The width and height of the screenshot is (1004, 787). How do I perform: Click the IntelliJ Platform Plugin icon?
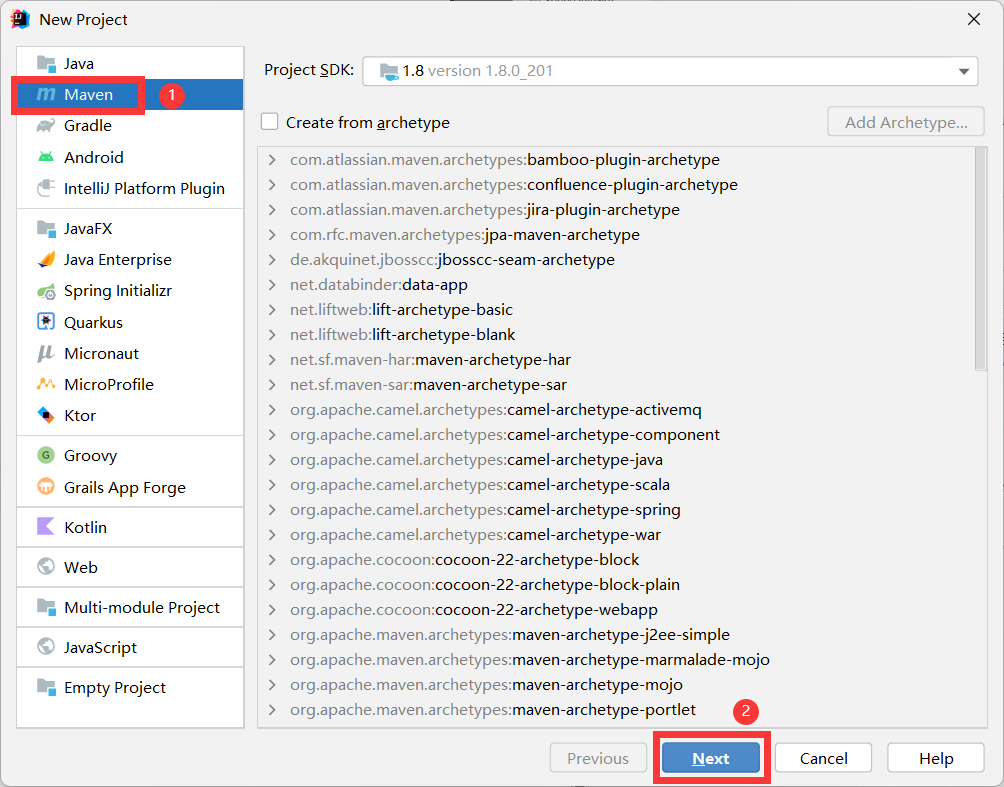click(46, 188)
